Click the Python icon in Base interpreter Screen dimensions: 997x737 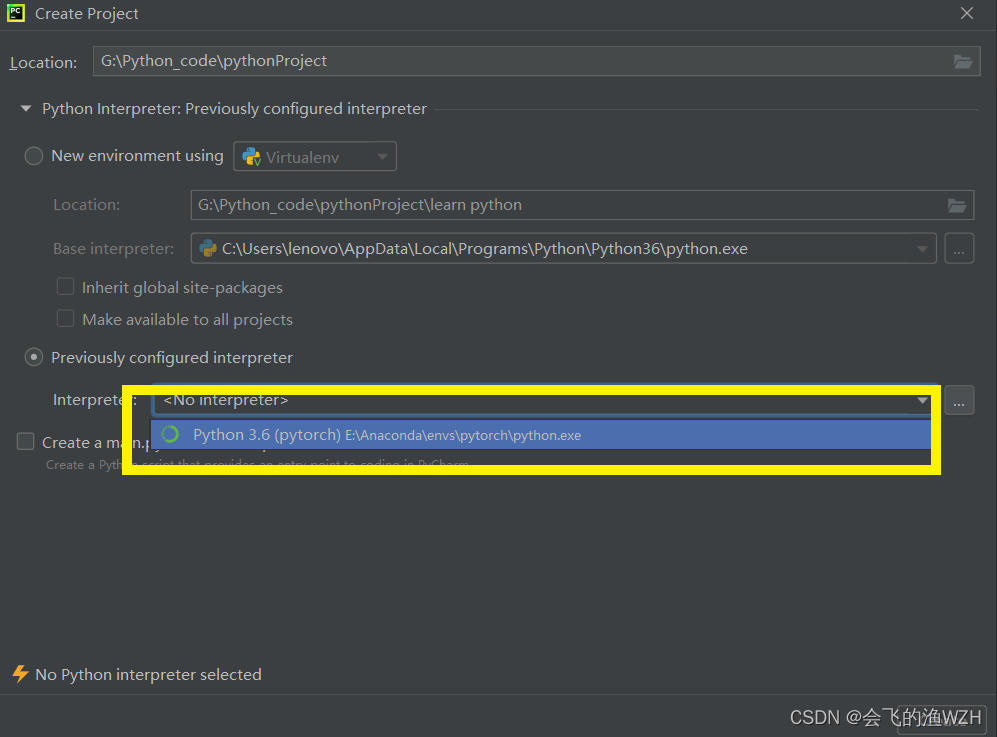pyautogui.click(x=207, y=248)
